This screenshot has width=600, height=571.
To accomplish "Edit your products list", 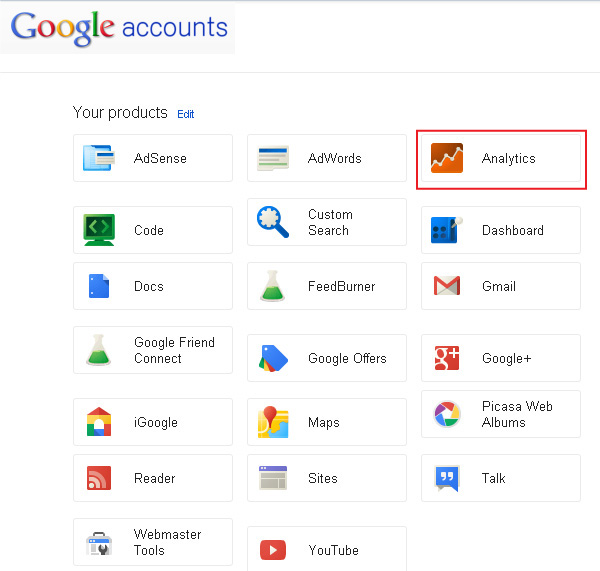I will pyautogui.click(x=186, y=114).
